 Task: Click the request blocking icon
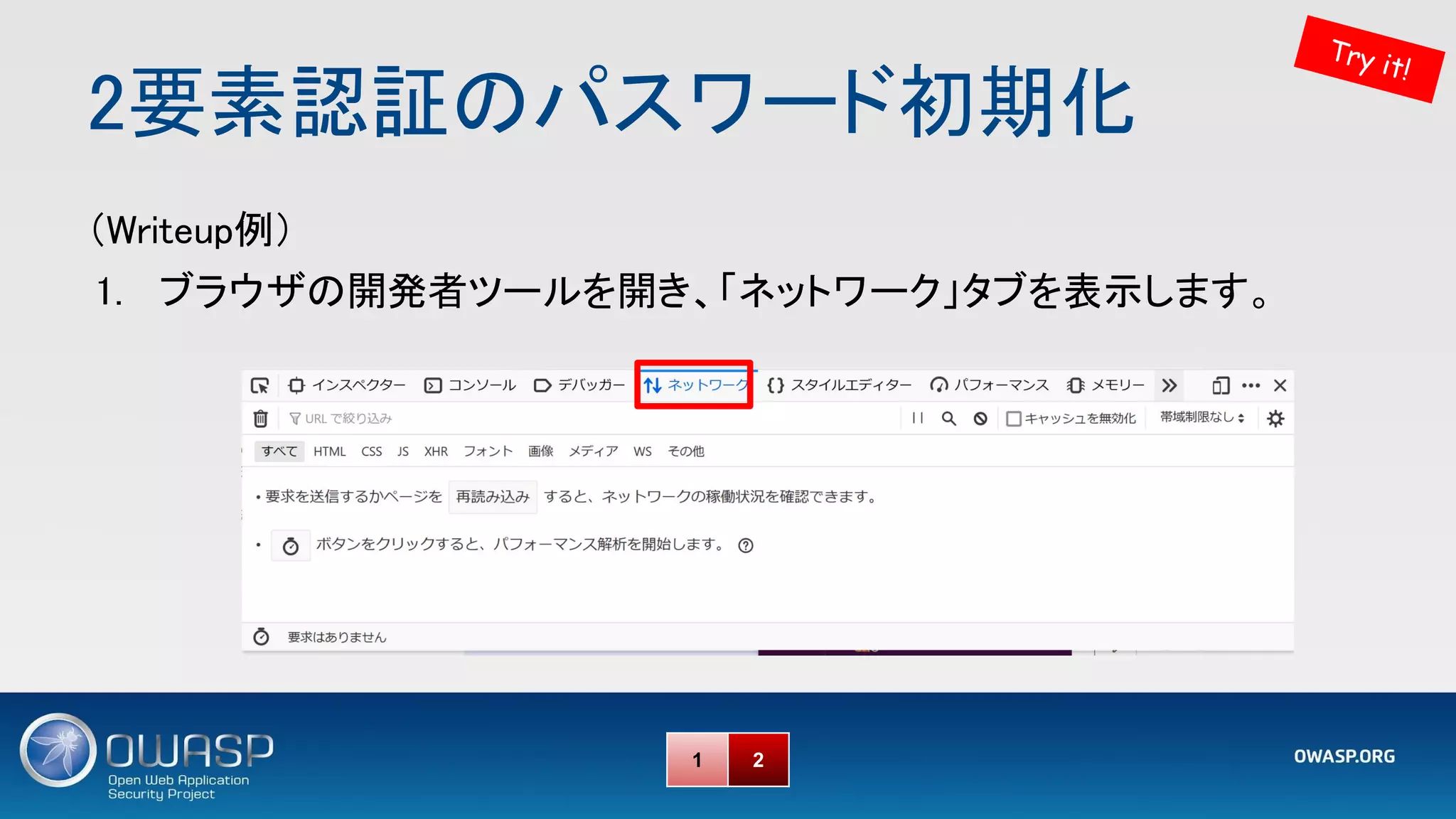(980, 419)
